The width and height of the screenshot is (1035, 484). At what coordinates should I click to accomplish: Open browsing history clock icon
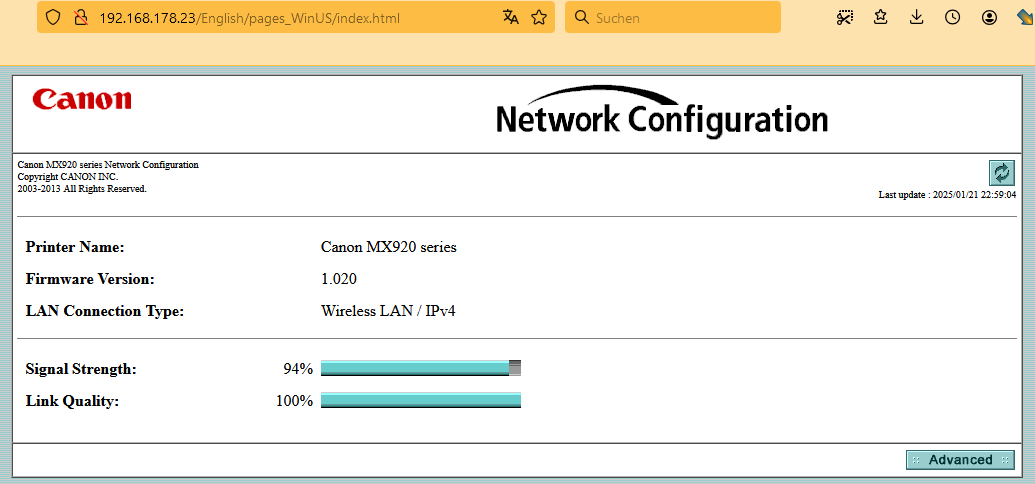point(952,18)
